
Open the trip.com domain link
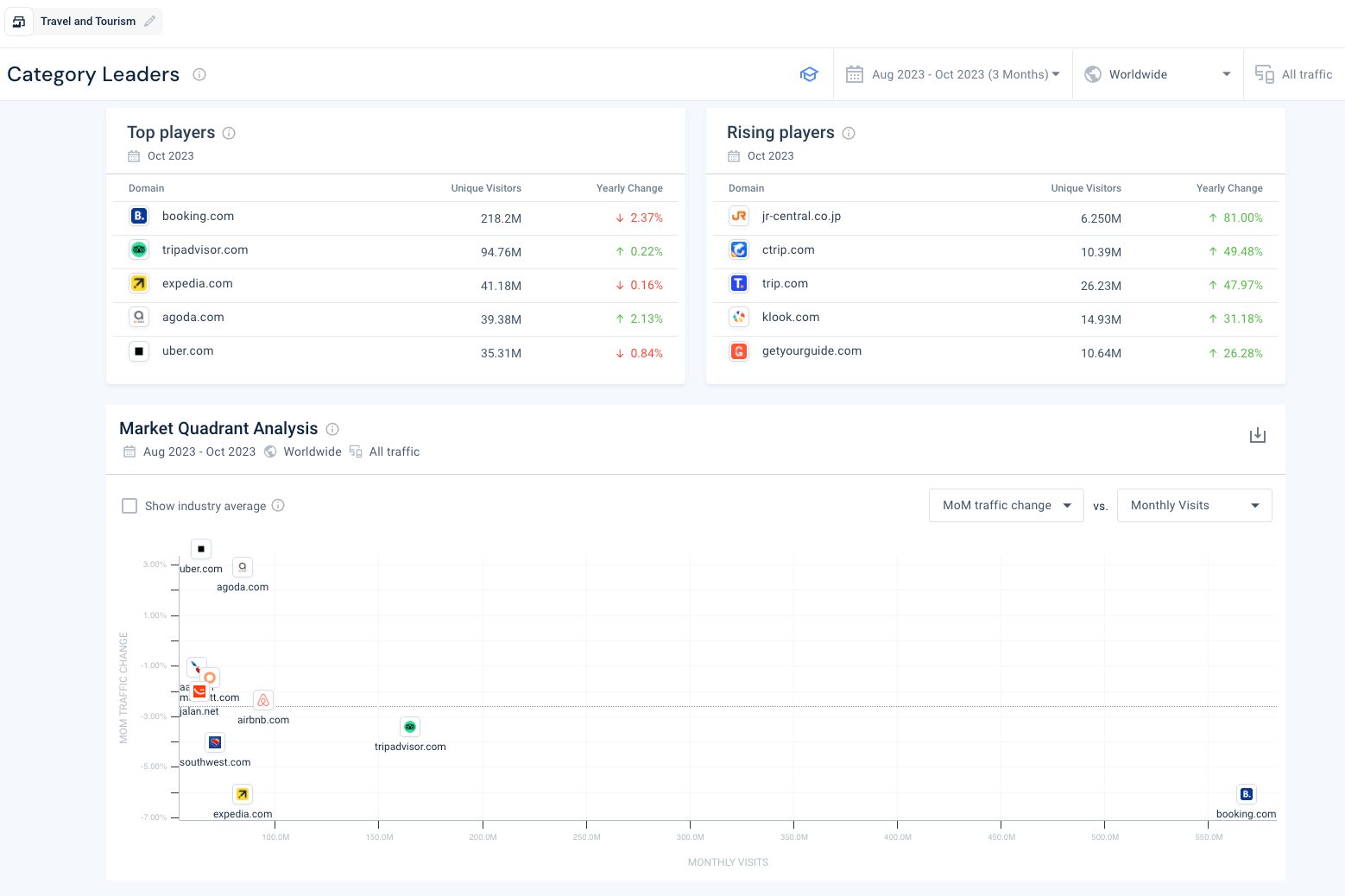tap(785, 284)
